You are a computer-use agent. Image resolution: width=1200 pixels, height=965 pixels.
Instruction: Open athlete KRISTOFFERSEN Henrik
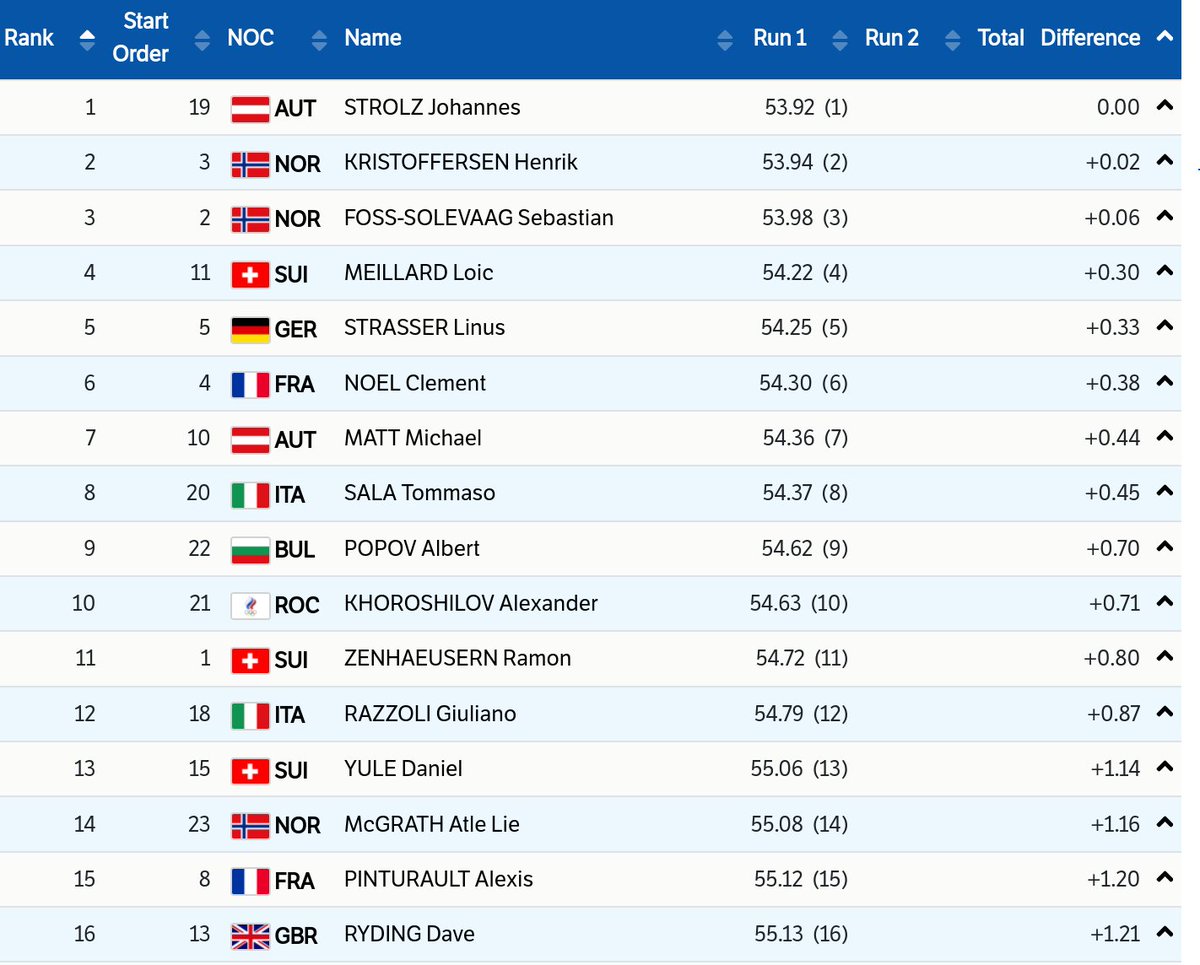click(x=461, y=162)
